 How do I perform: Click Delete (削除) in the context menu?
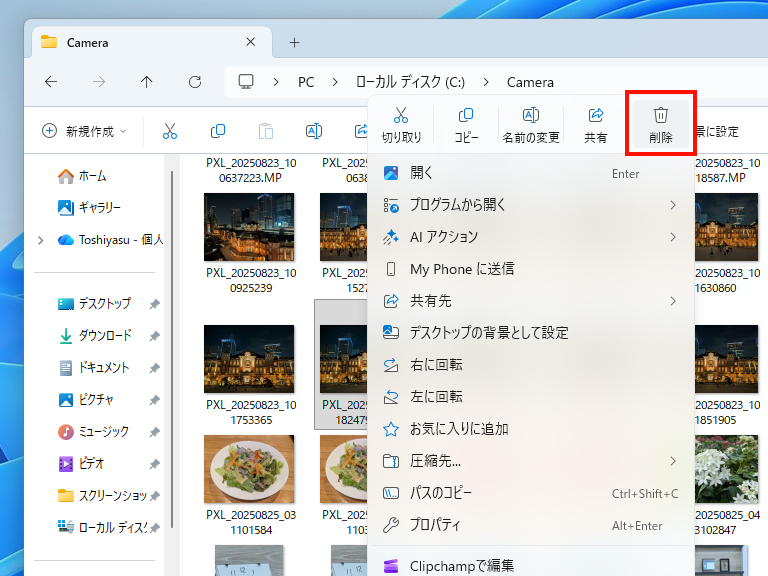660,124
